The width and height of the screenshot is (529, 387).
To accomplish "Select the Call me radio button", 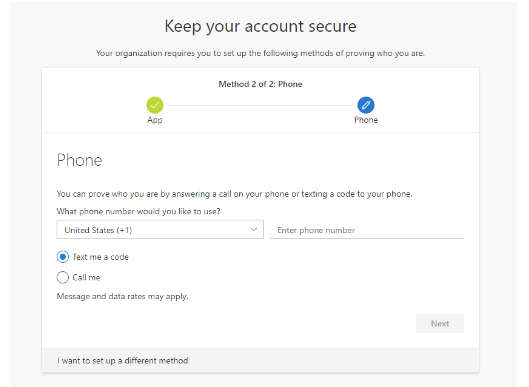I will tap(62, 278).
